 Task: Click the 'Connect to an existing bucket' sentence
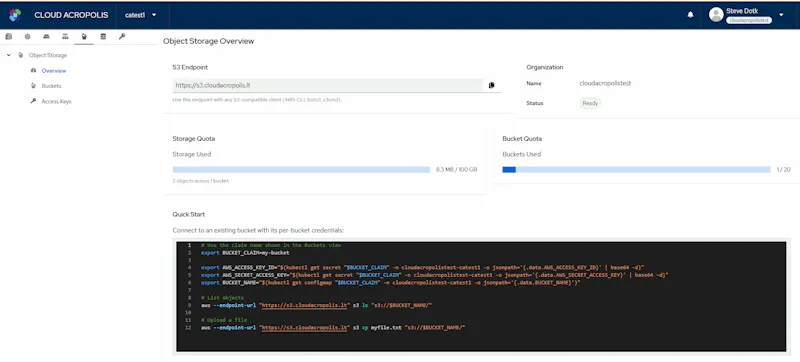(x=258, y=230)
